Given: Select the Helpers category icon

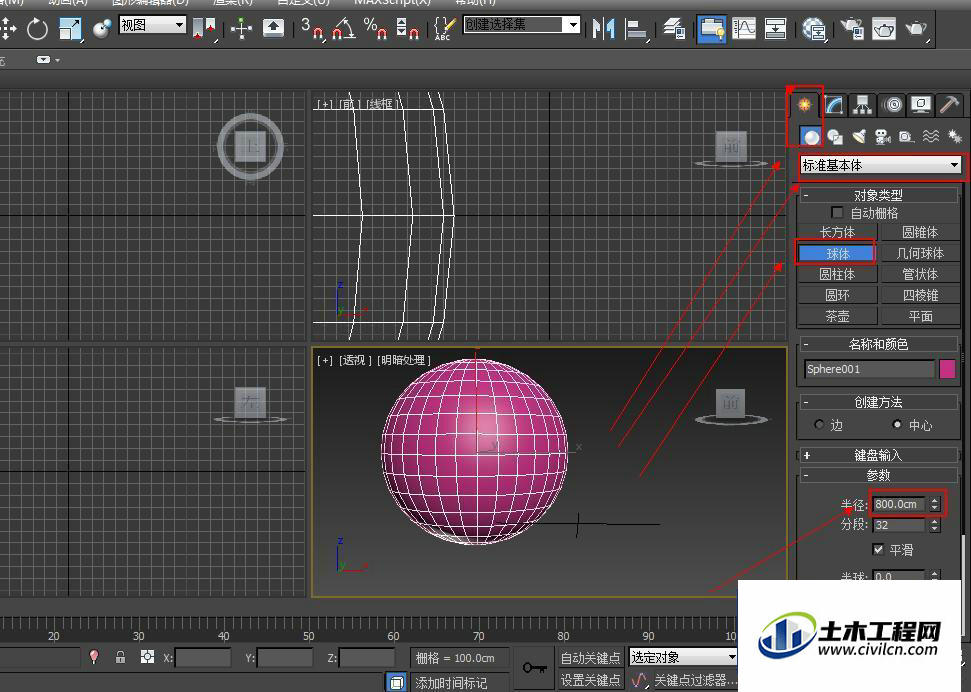Looking at the screenshot, I should 907,136.
